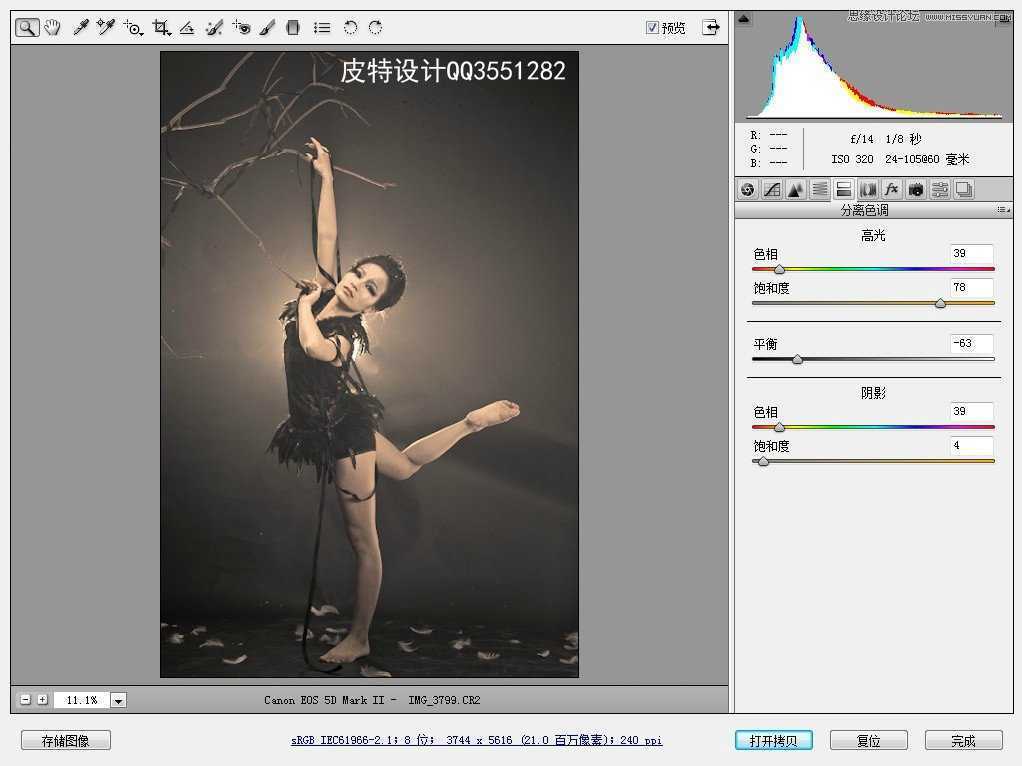Open workflow options link sRGB IEC61966-2.1
The height and width of the screenshot is (766, 1022).
476,740
